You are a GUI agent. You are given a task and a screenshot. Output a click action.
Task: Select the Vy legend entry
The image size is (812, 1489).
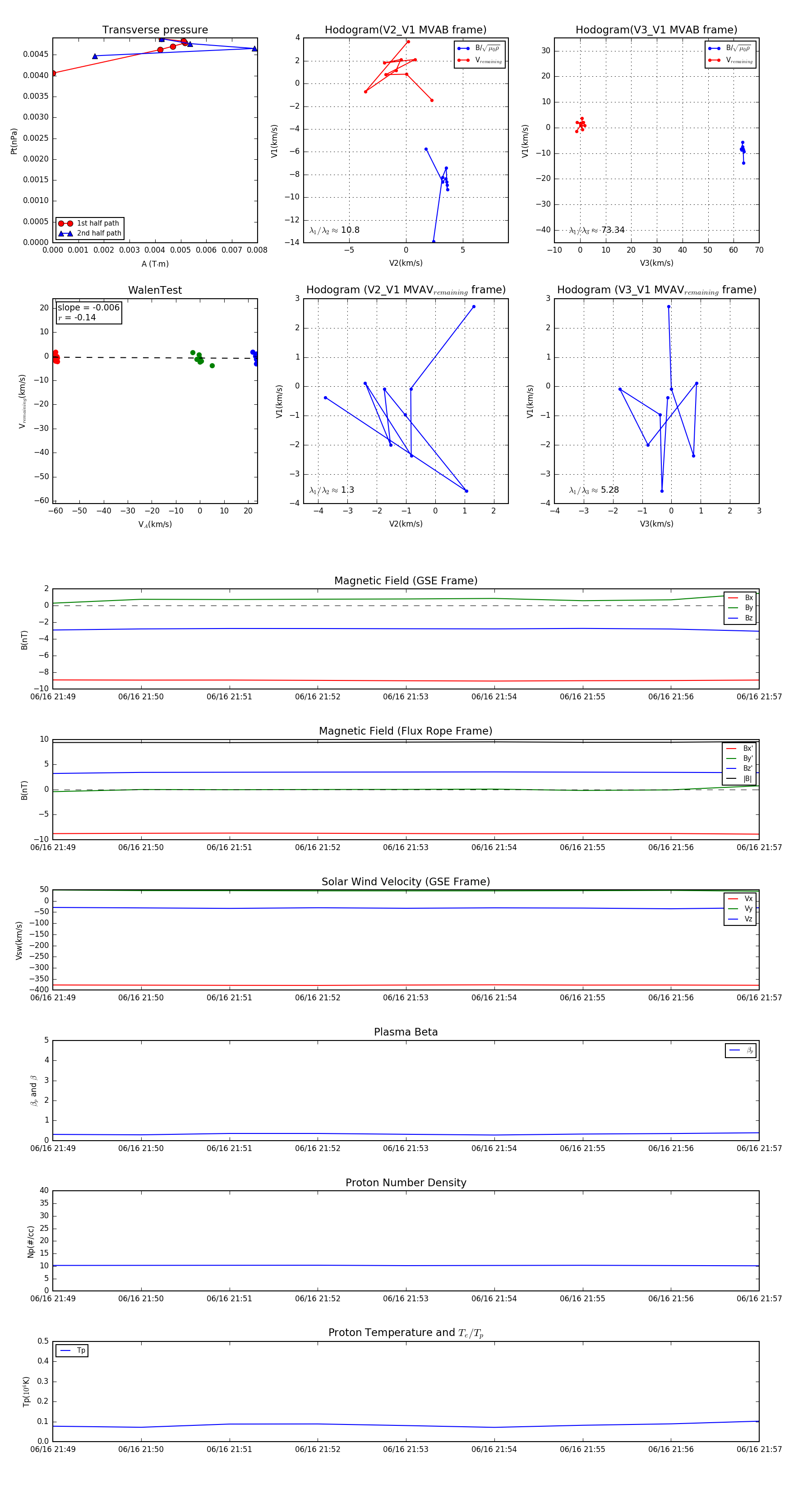(x=740, y=909)
